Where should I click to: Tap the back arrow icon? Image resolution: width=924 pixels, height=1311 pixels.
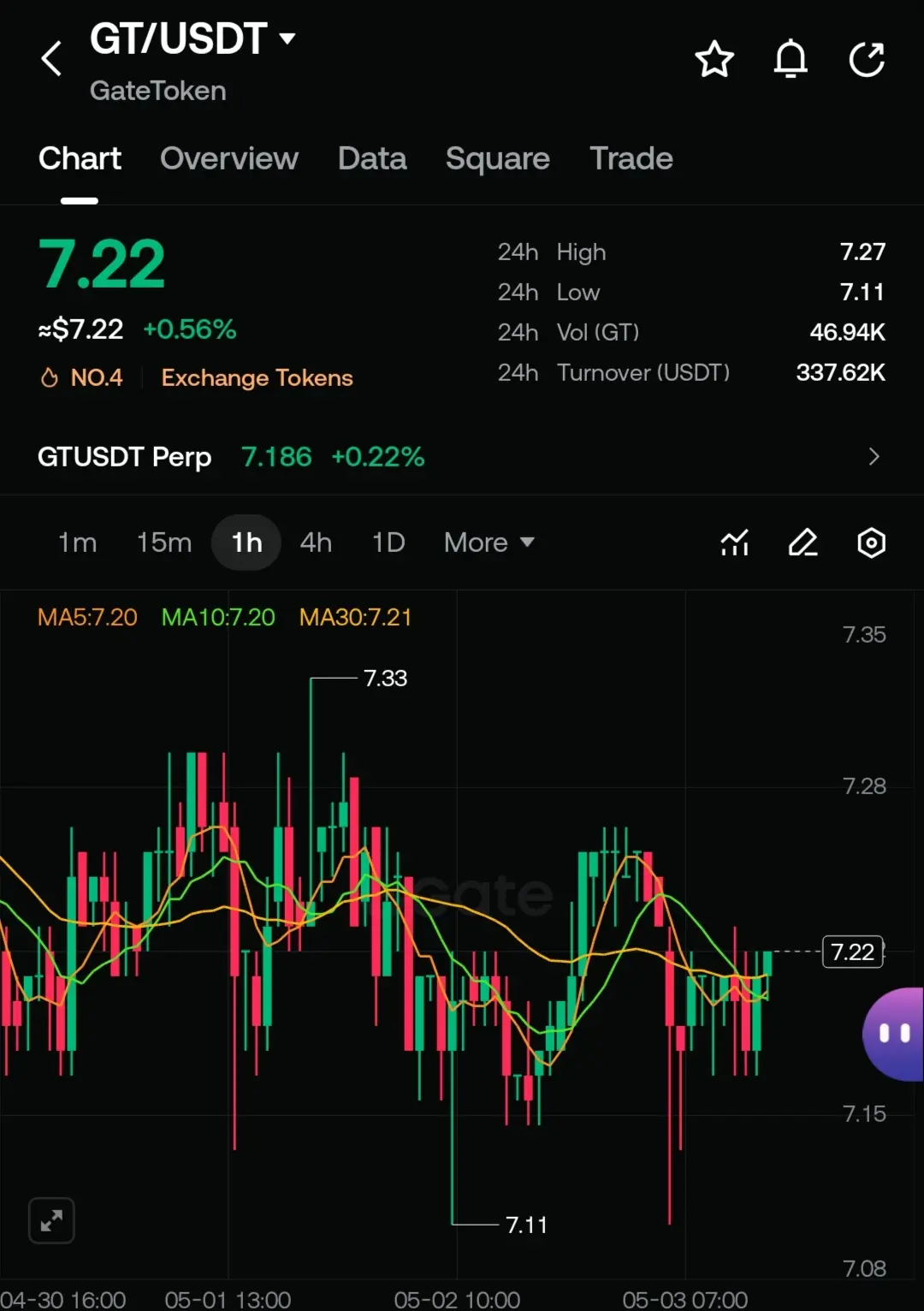52,59
